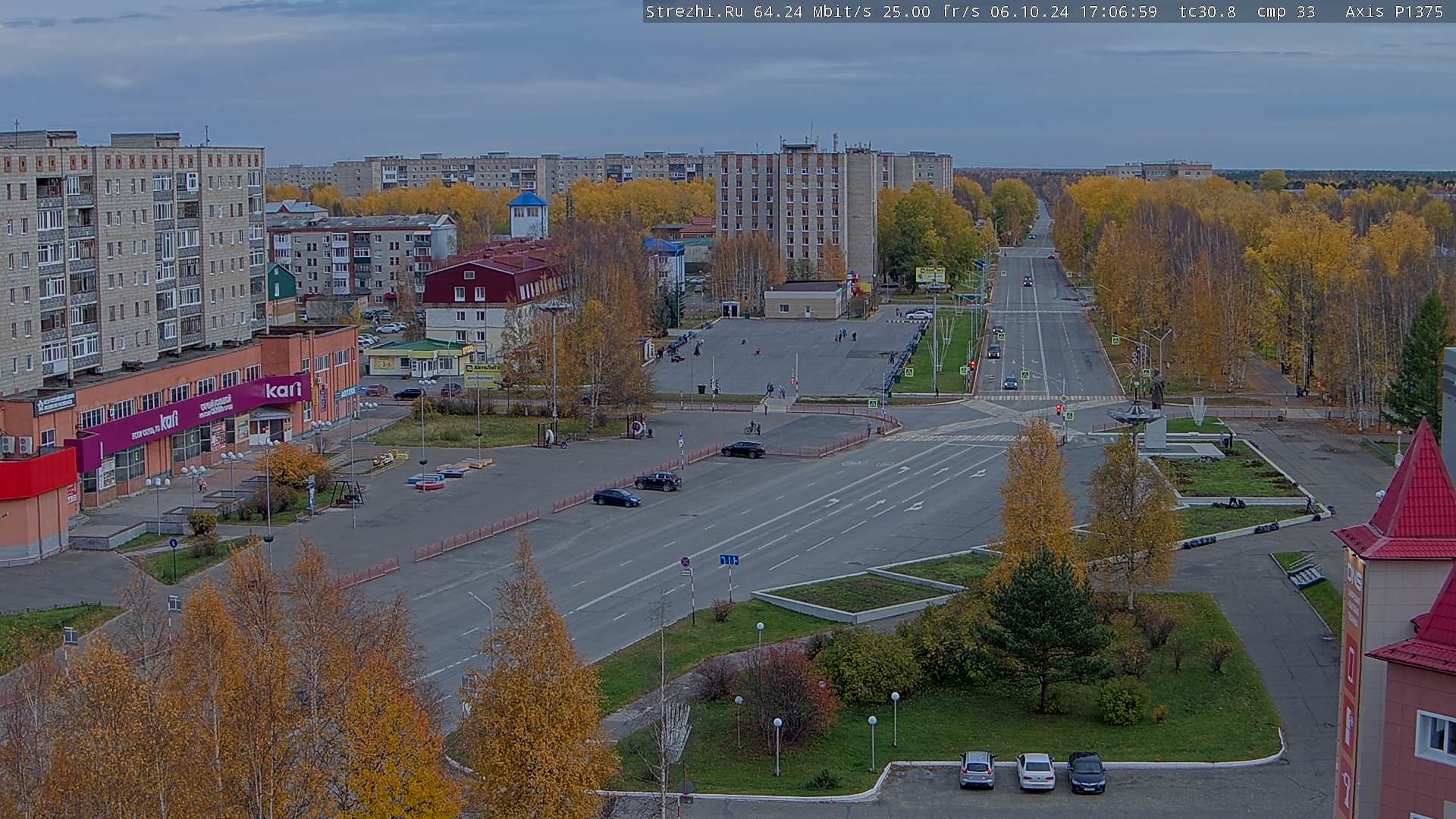Select the Axis P1375 camera model label
The image size is (1456, 819).
click(1394, 11)
